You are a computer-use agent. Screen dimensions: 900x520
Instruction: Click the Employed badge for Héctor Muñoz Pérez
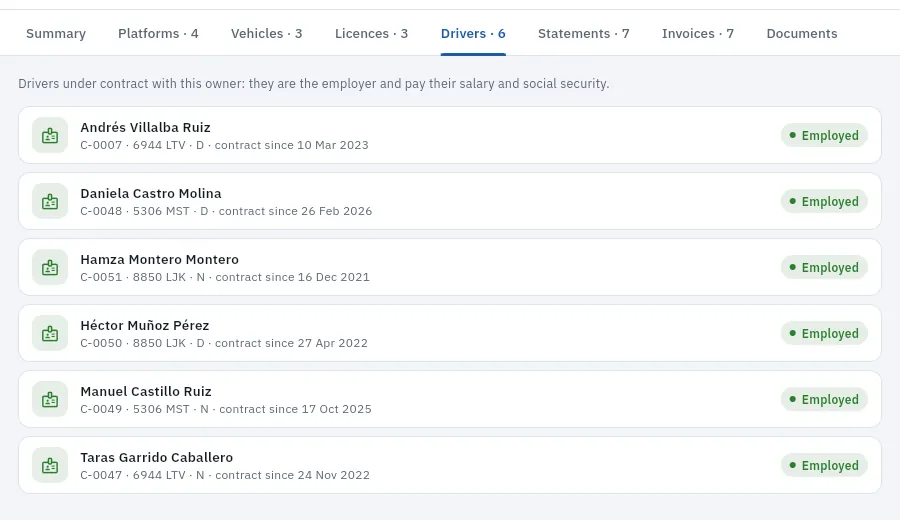pyautogui.click(x=824, y=333)
